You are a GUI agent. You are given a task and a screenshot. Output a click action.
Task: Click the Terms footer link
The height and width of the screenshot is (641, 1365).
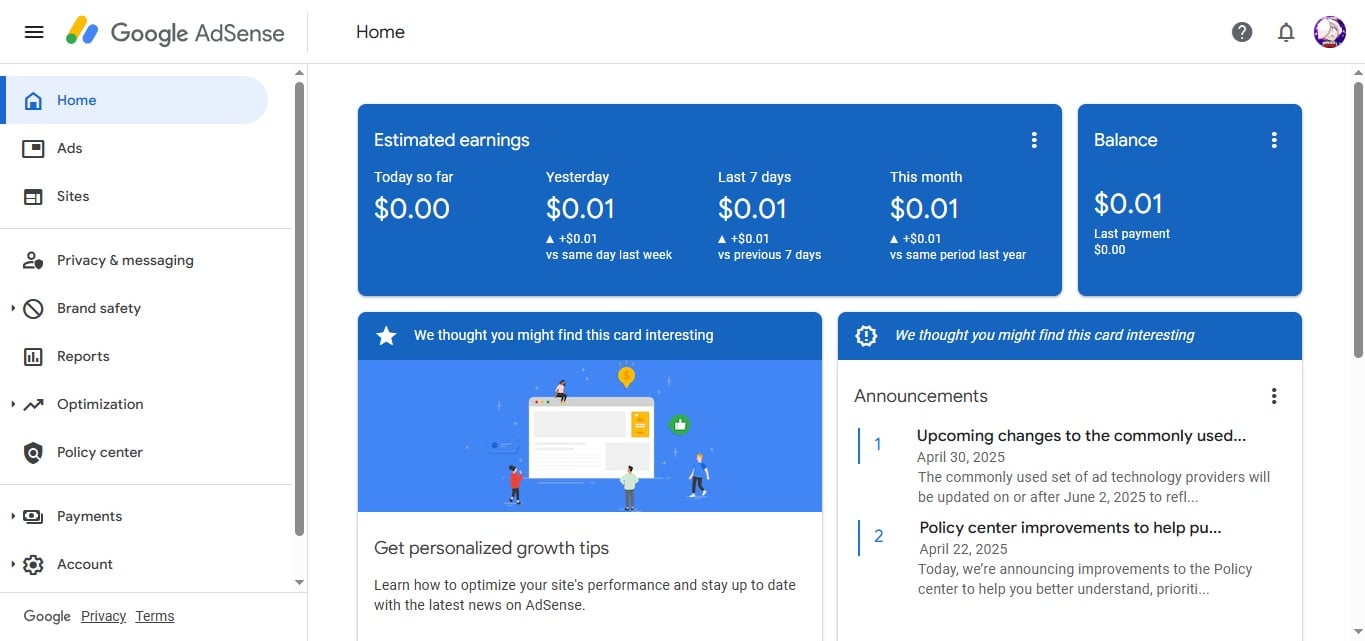[155, 616]
